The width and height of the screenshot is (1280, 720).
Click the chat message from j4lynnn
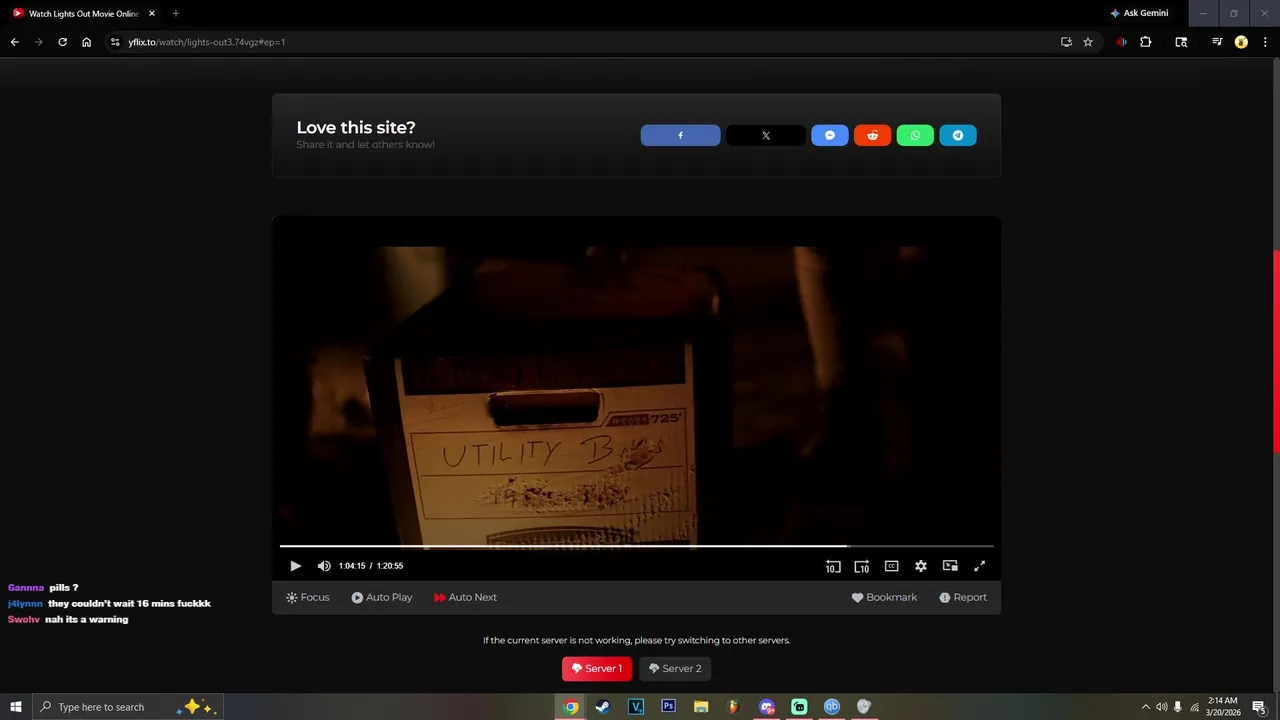pyautogui.click(x=109, y=603)
